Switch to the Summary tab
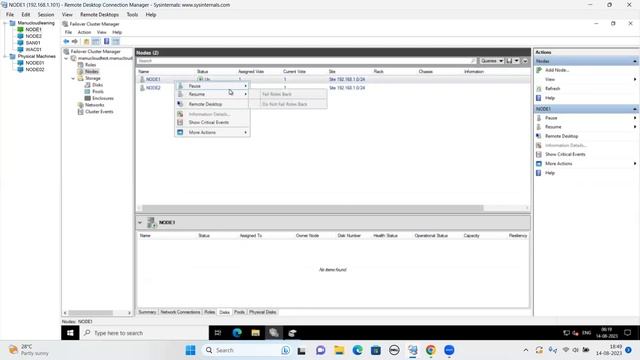Viewport: 640px width, 360px height. [147, 312]
